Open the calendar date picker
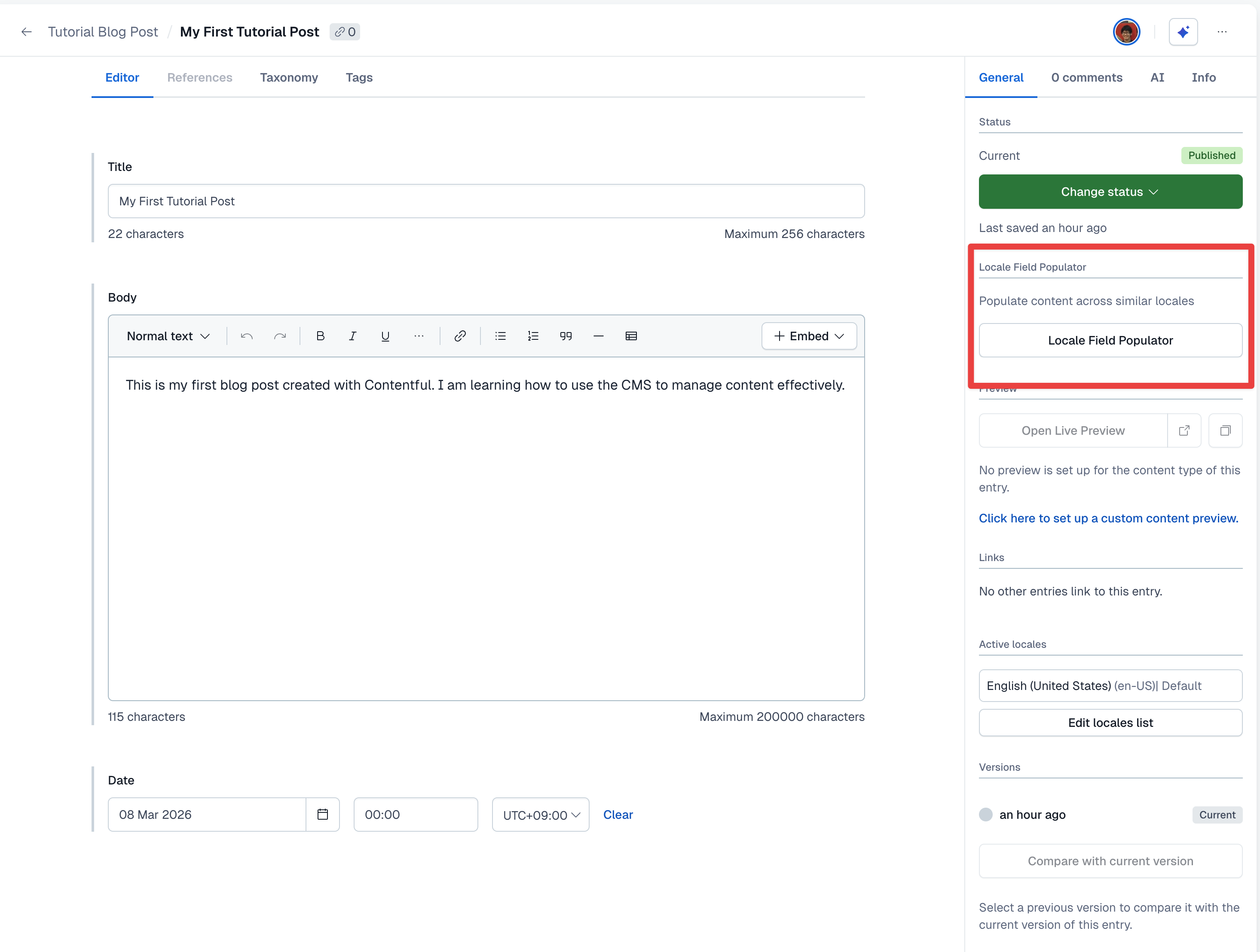This screenshot has width=1260, height=952. 322,814
